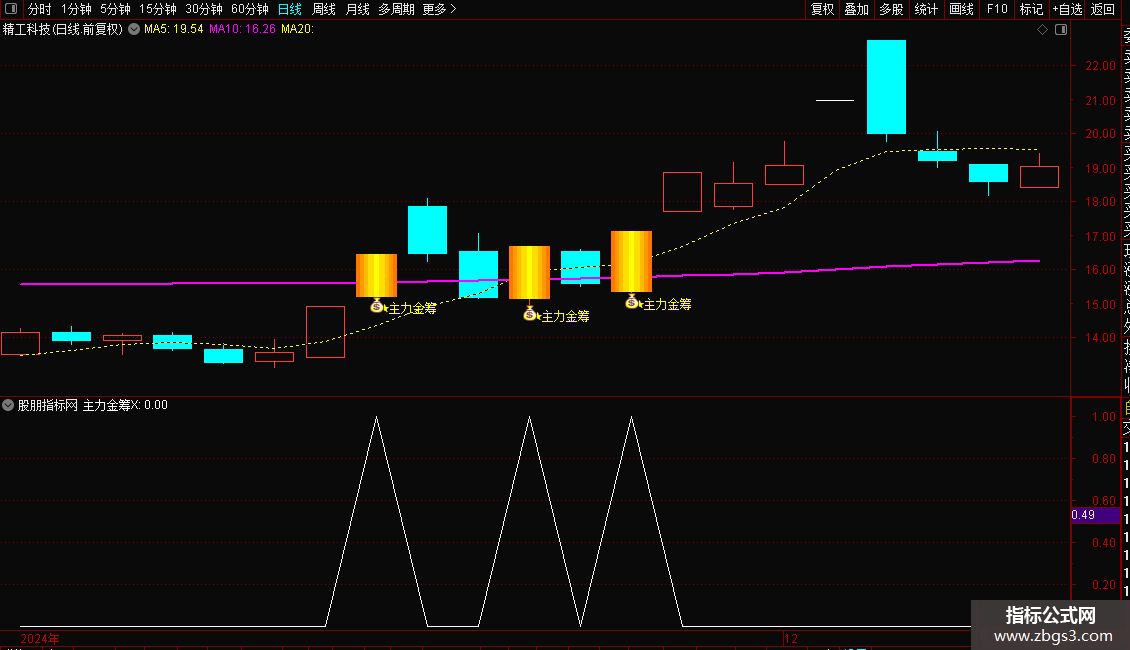Screen dimensions: 1130x650
Task: Click the MA10: 16.26 label
Action: [242, 29]
